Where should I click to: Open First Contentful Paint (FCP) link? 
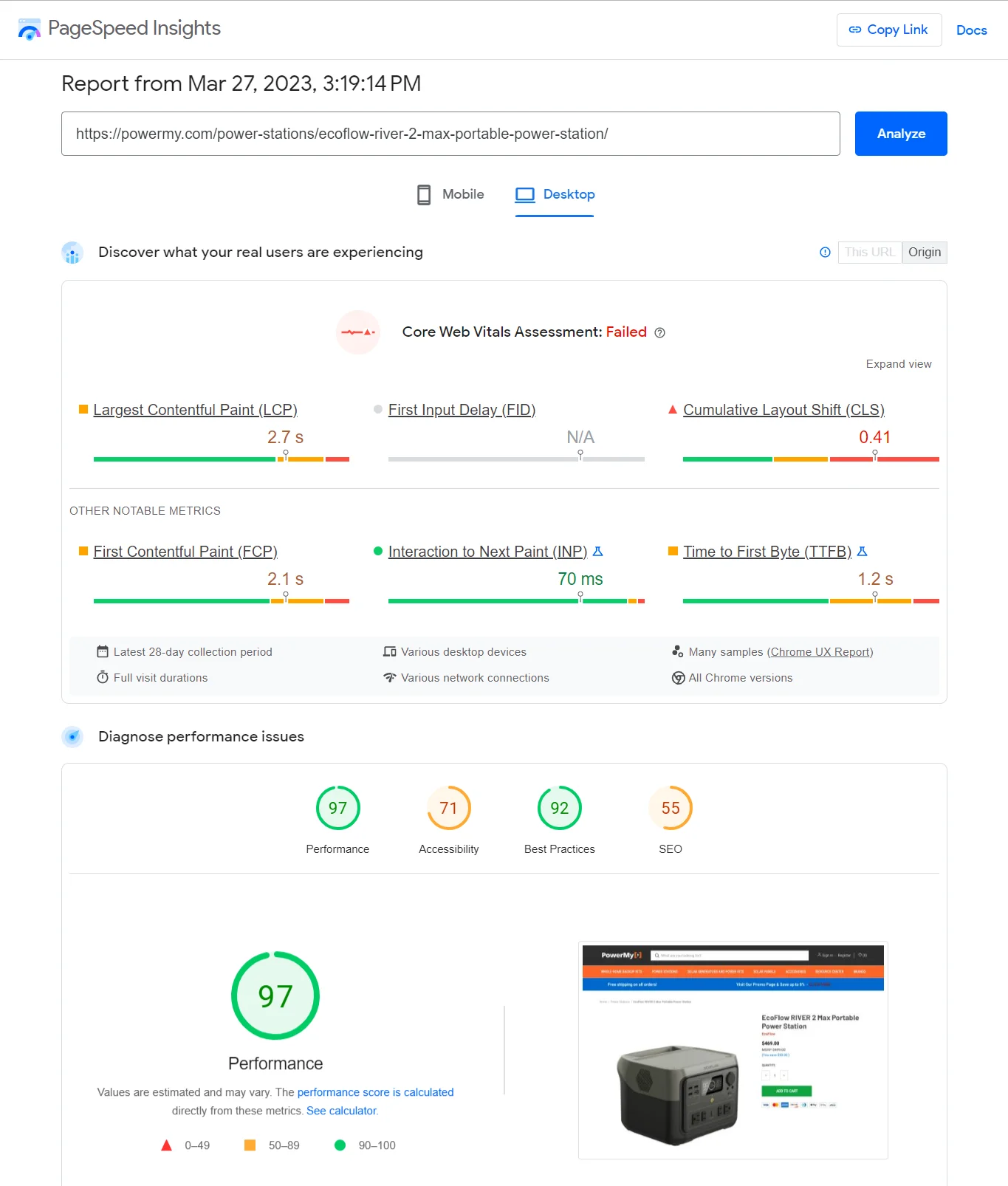[x=185, y=552]
